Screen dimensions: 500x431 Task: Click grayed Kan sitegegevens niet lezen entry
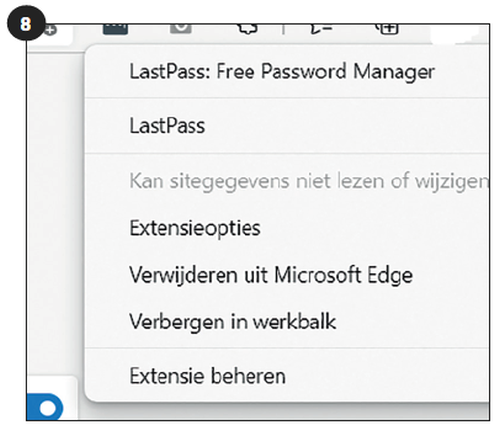(309, 182)
